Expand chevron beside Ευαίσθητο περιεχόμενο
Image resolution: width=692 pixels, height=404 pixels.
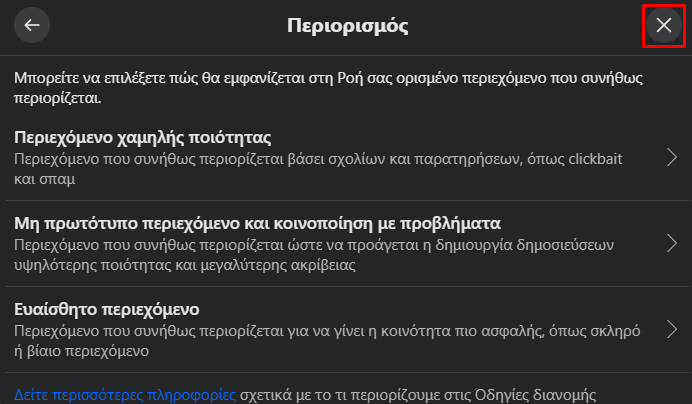coord(672,329)
